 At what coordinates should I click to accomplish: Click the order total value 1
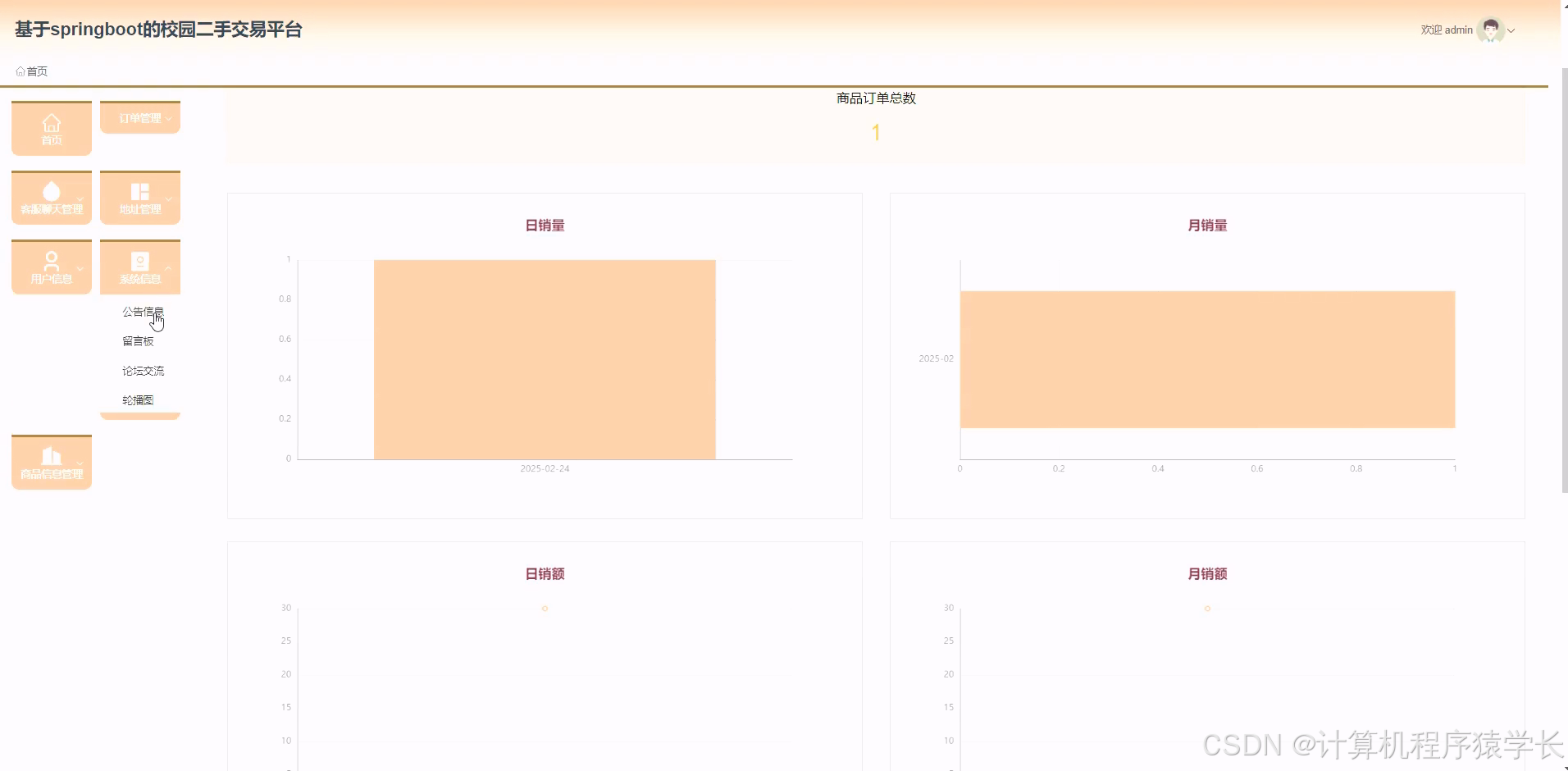(876, 132)
